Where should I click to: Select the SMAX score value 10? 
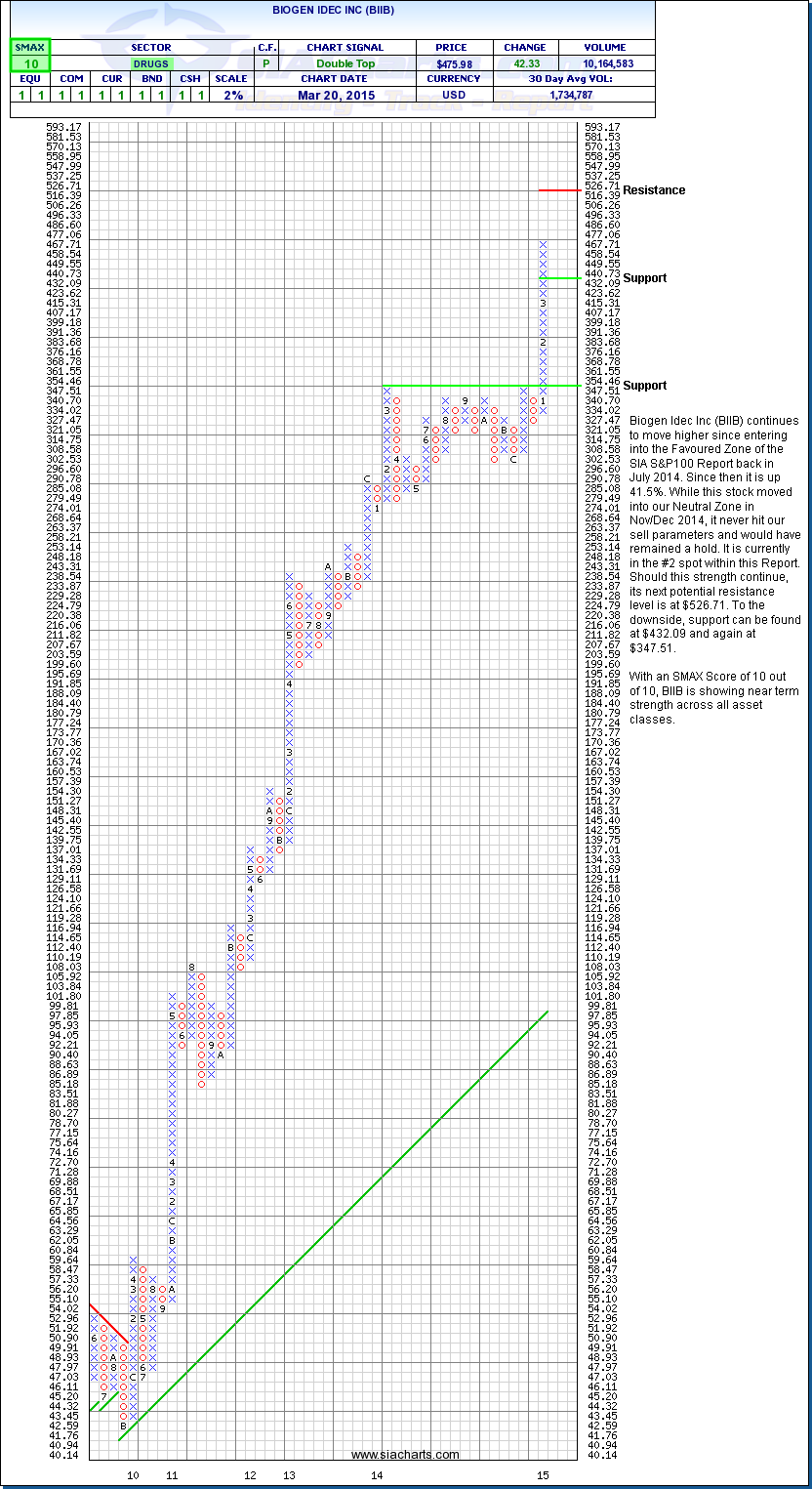[29, 63]
